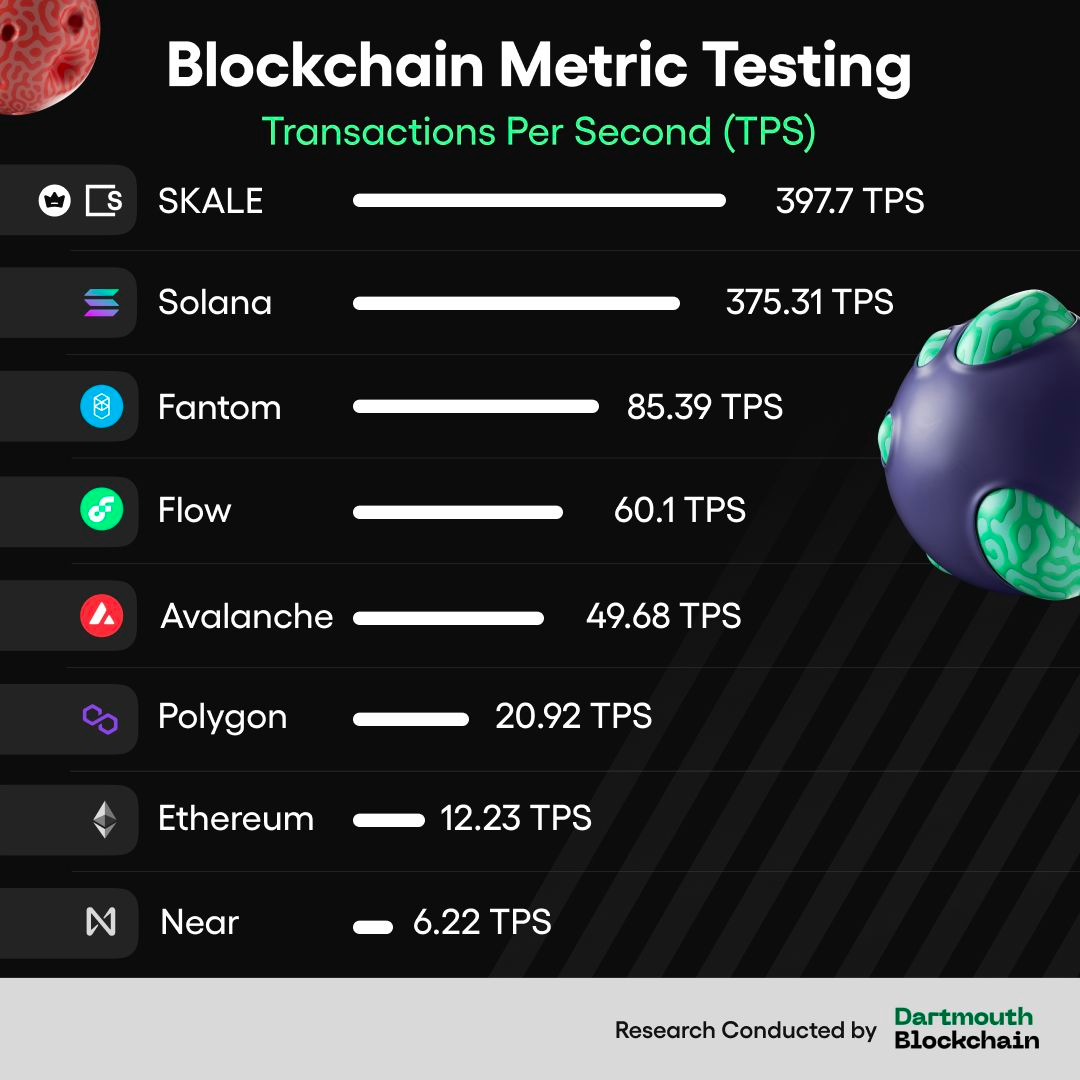Click the Ethereum chain name label

click(x=236, y=818)
